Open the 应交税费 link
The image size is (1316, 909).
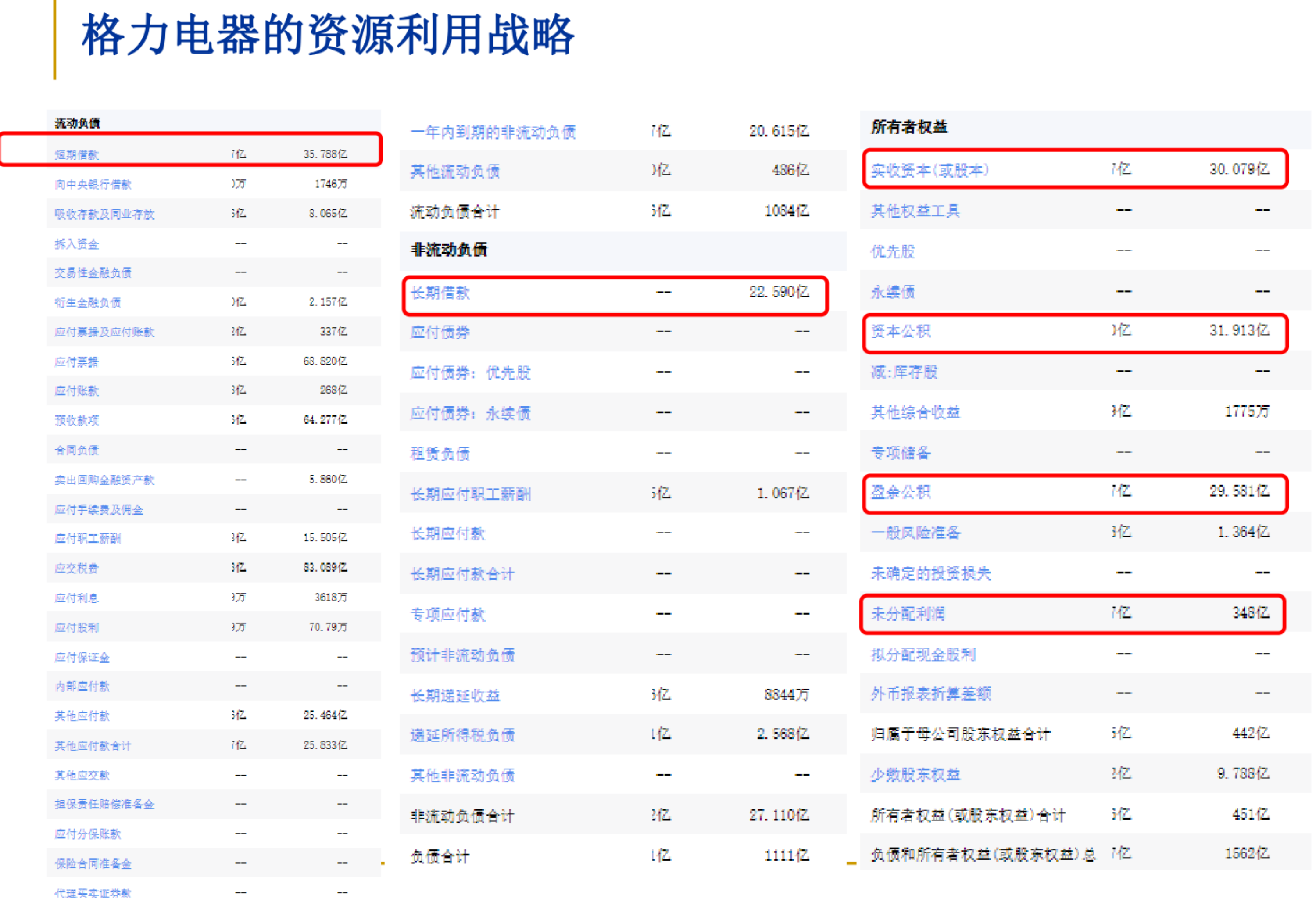click(x=77, y=568)
